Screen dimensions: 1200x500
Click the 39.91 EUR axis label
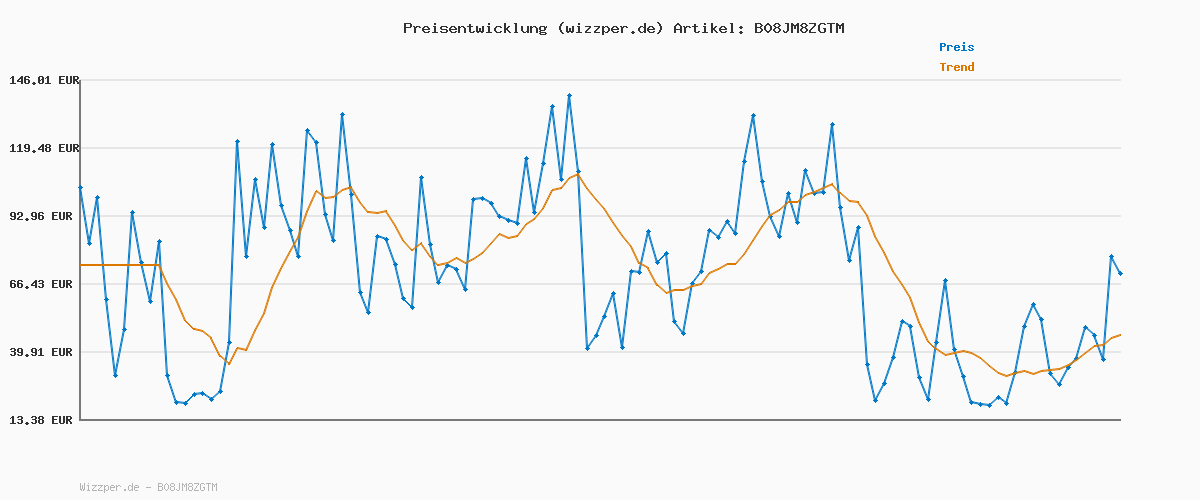pyautogui.click(x=42, y=352)
